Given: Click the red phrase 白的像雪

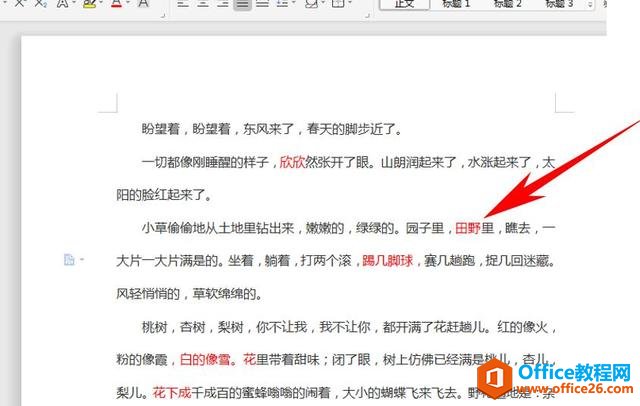Looking at the screenshot, I should tap(205, 359).
